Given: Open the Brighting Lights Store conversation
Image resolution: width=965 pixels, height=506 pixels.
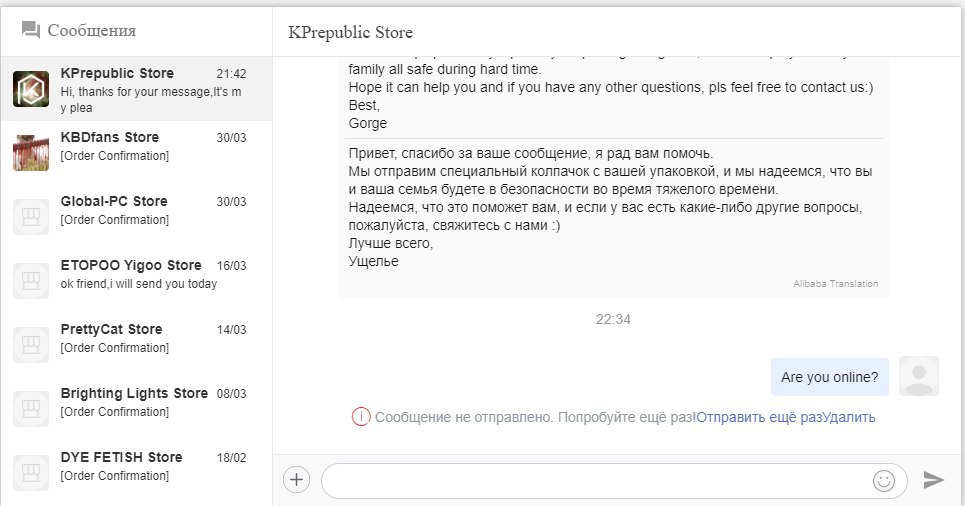Looking at the screenshot, I should click(x=136, y=409).
